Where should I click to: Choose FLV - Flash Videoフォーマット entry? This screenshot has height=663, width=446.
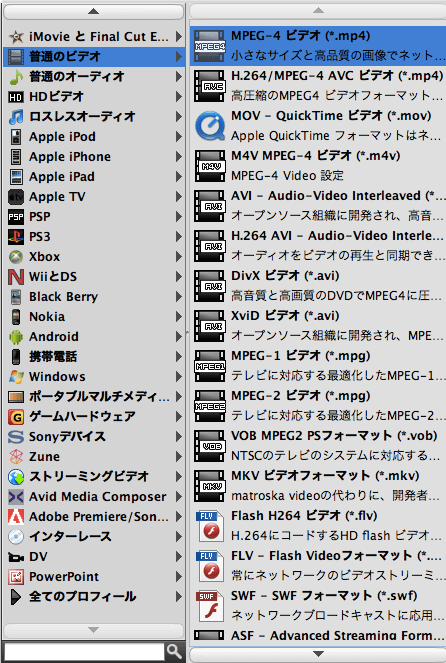click(318, 566)
